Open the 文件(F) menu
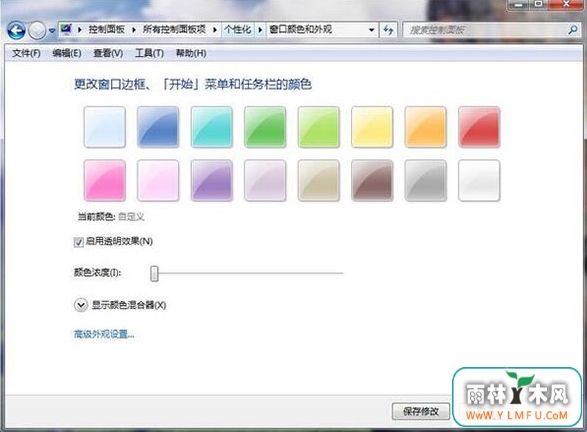Image resolution: width=587 pixels, height=432 pixels. [26, 53]
